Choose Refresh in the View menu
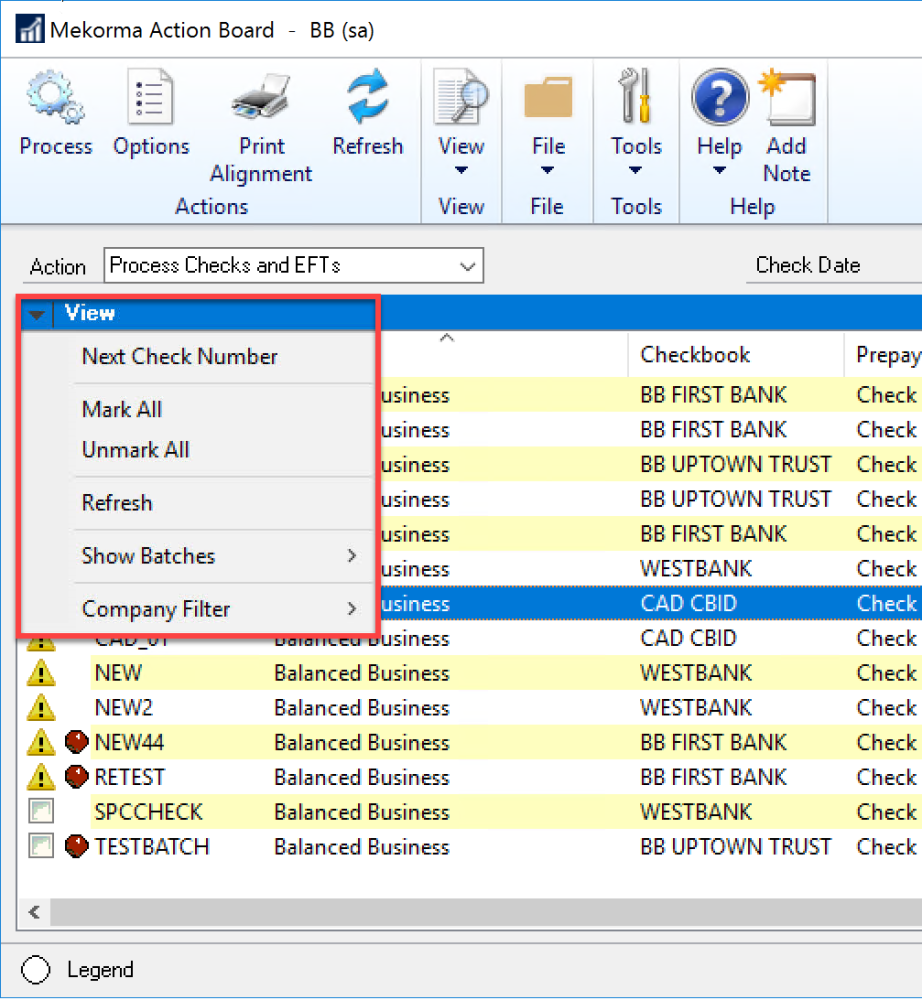922x1000 pixels. pyautogui.click(x=117, y=503)
